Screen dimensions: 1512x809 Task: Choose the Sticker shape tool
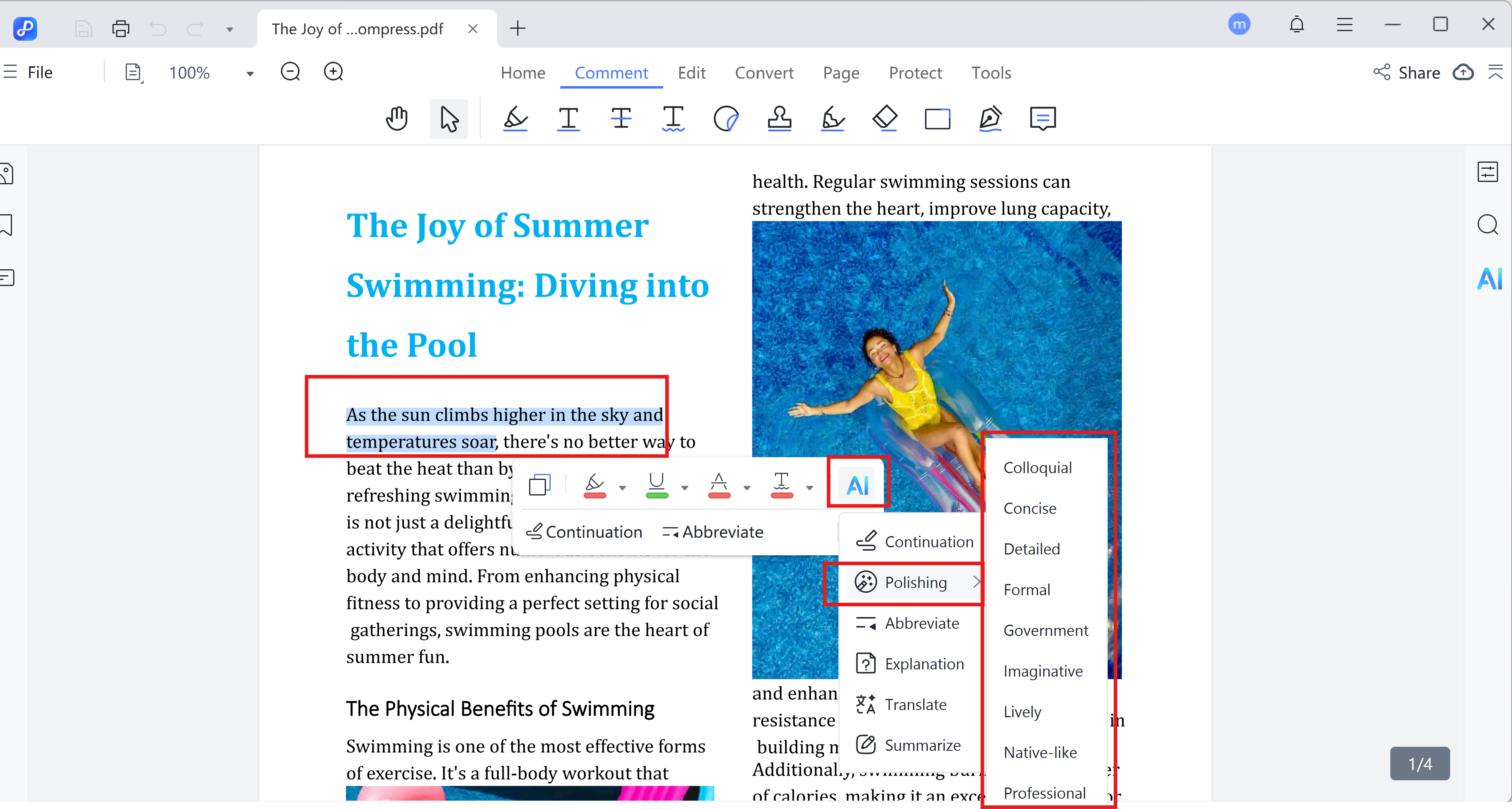tap(726, 118)
